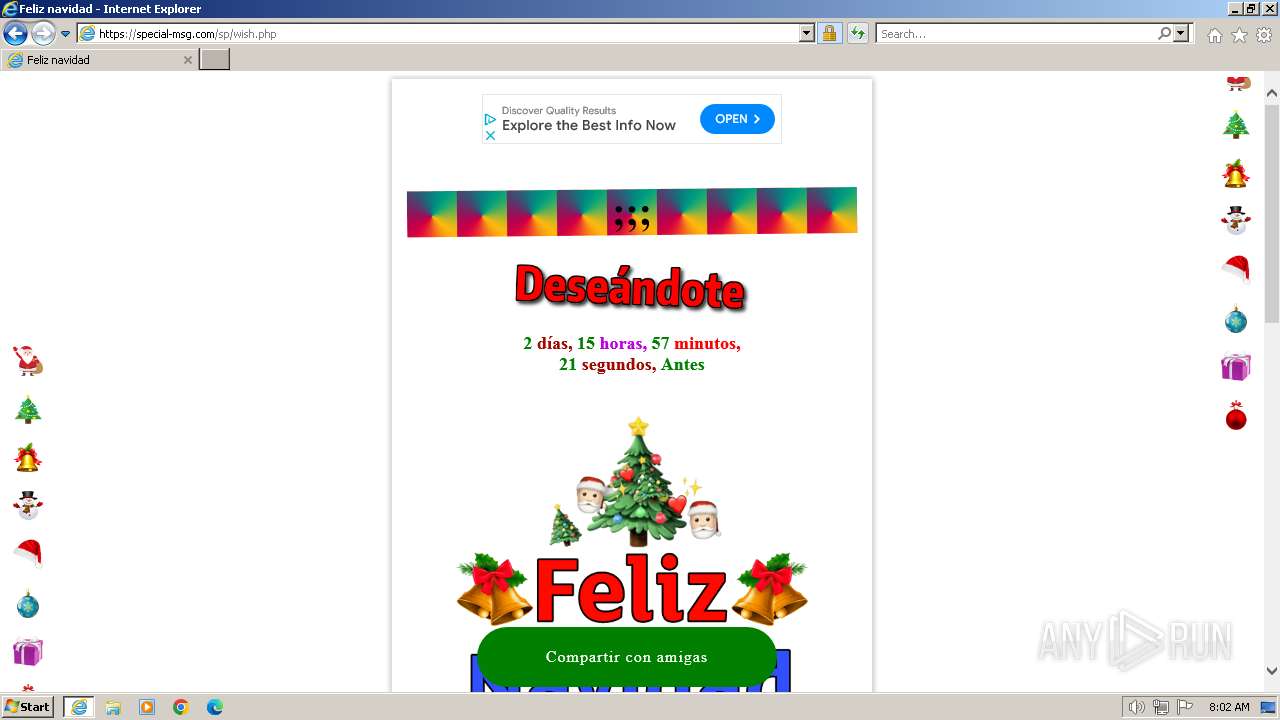The height and width of the screenshot is (720, 1280).
Task: Open the Favorites star icon
Action: 1239,35
